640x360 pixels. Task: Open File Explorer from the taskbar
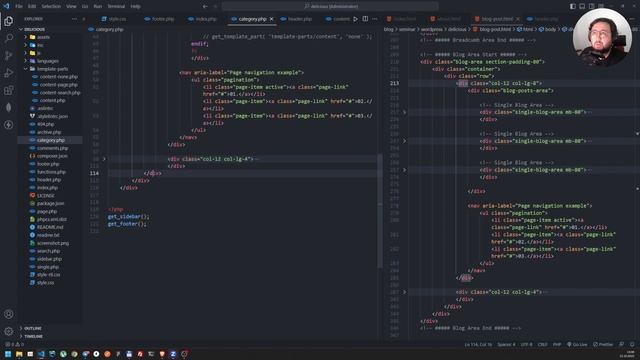click(19, 354)
